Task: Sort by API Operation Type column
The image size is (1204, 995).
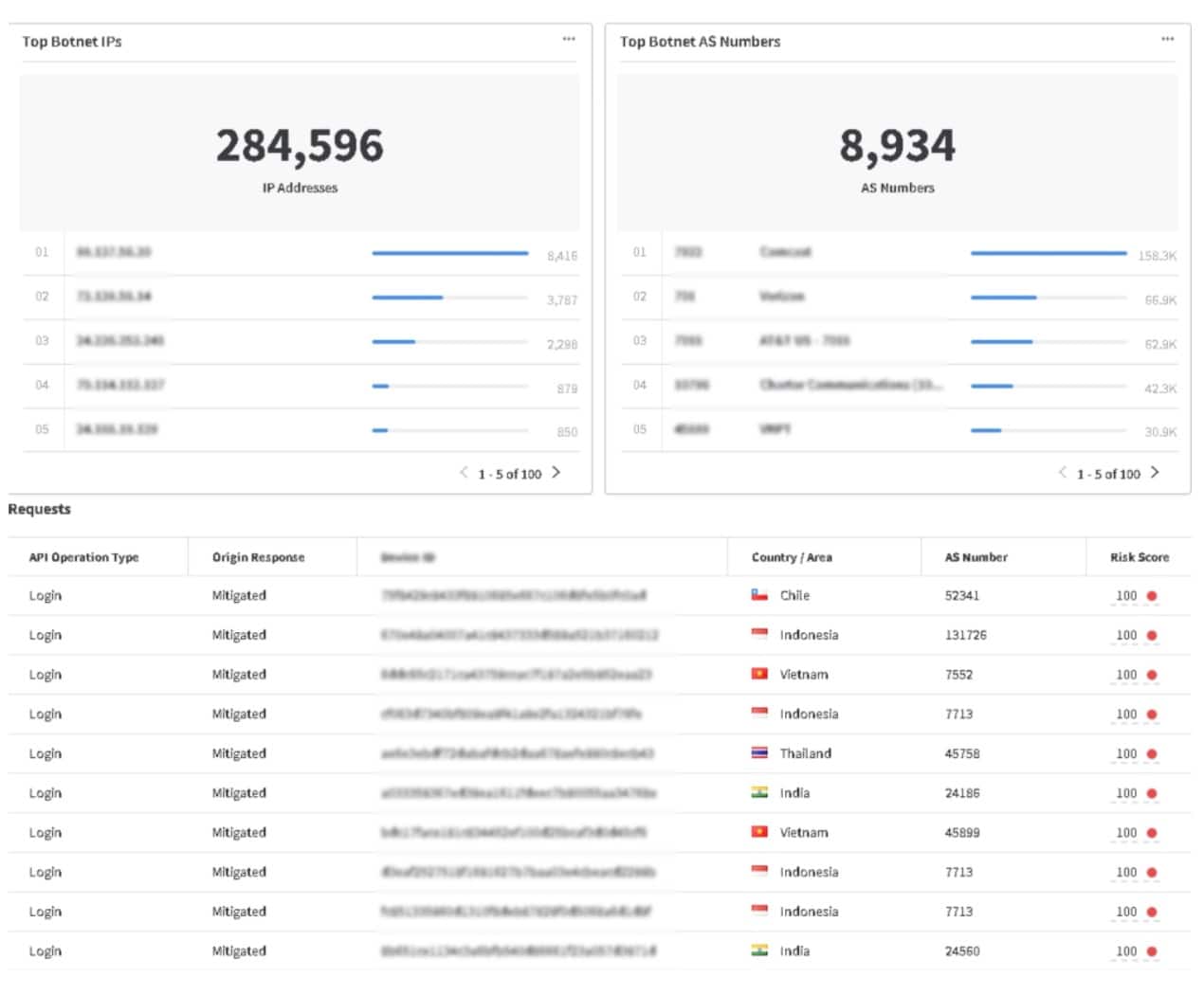Action: 83,557
